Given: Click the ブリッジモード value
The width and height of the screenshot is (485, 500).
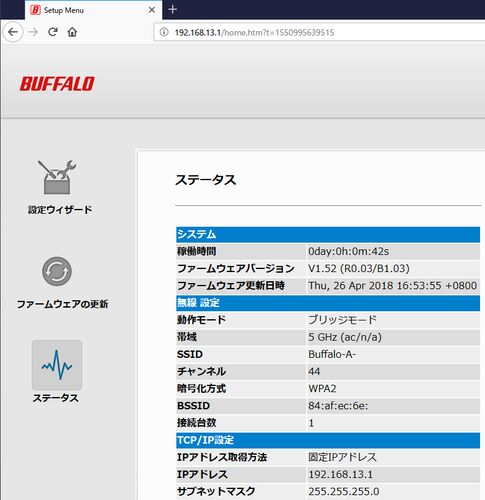Looking at the screenshot, I should [343, 320].
